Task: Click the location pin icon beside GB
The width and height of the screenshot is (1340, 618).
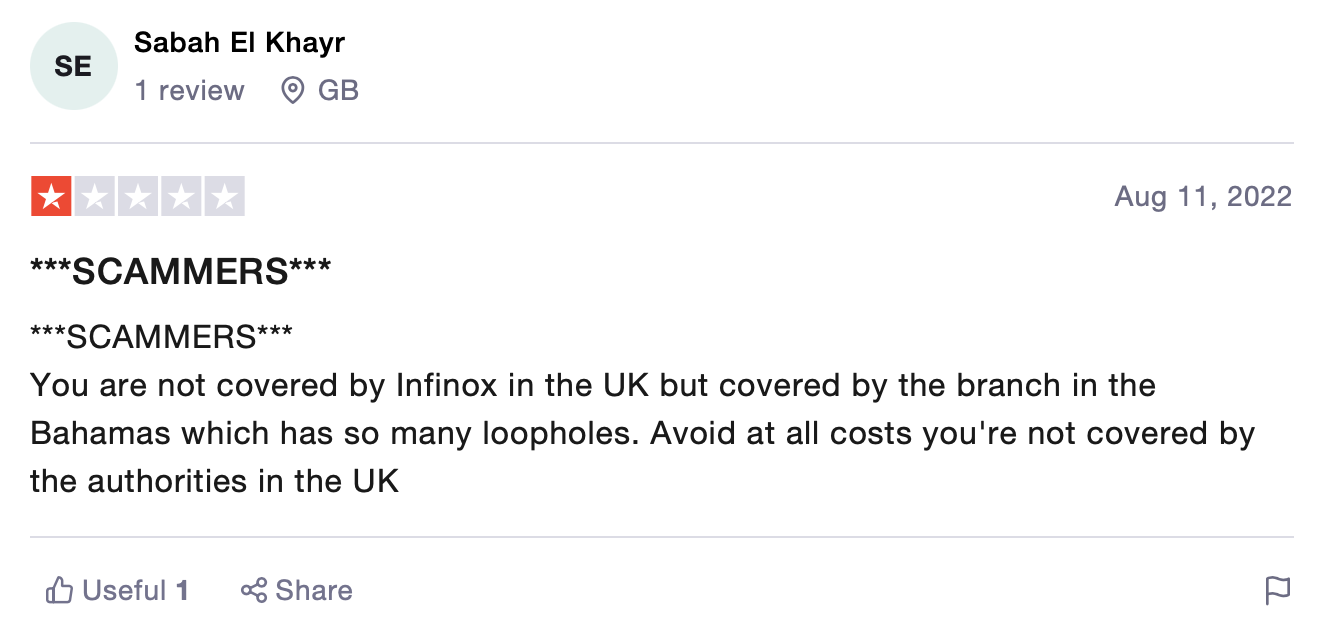Action: [293, 91]
